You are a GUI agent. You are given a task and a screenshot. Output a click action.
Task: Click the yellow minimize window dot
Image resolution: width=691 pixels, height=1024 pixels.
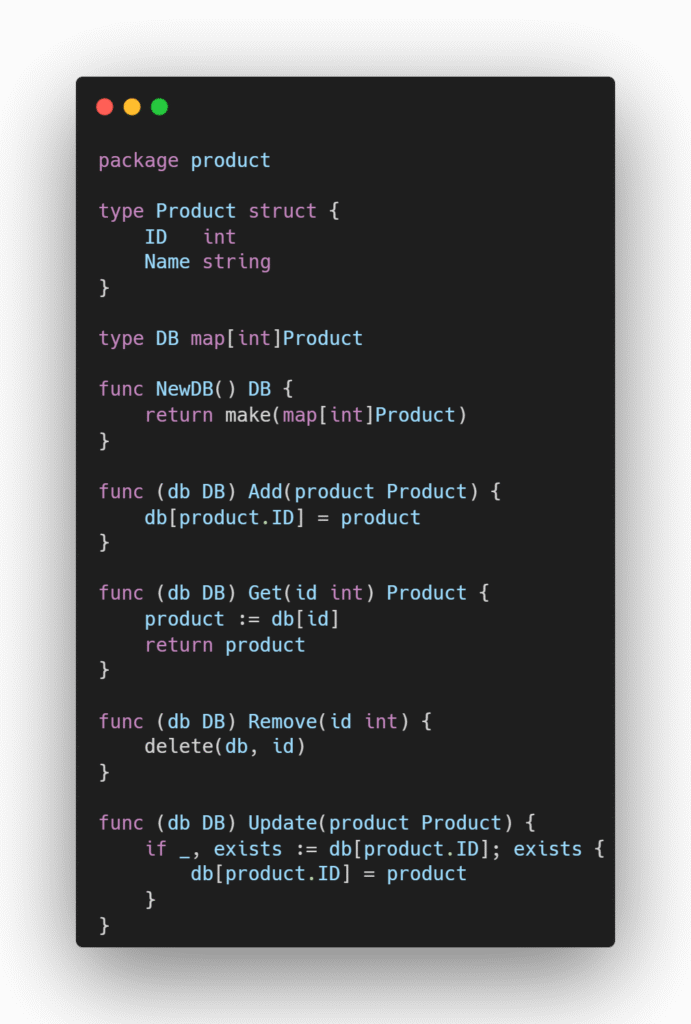[132, 107]
